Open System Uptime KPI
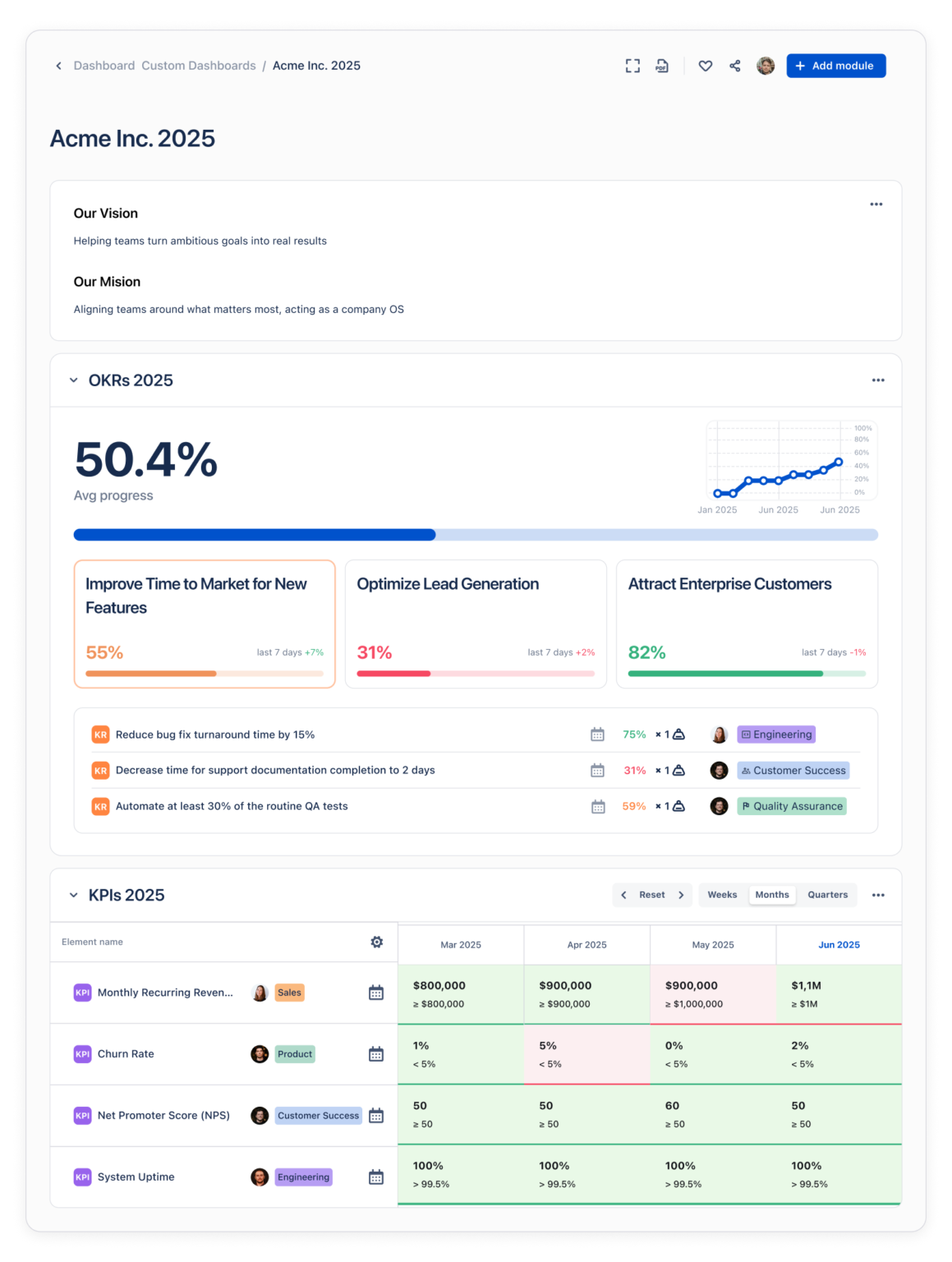 click(x=136, y=1177)
